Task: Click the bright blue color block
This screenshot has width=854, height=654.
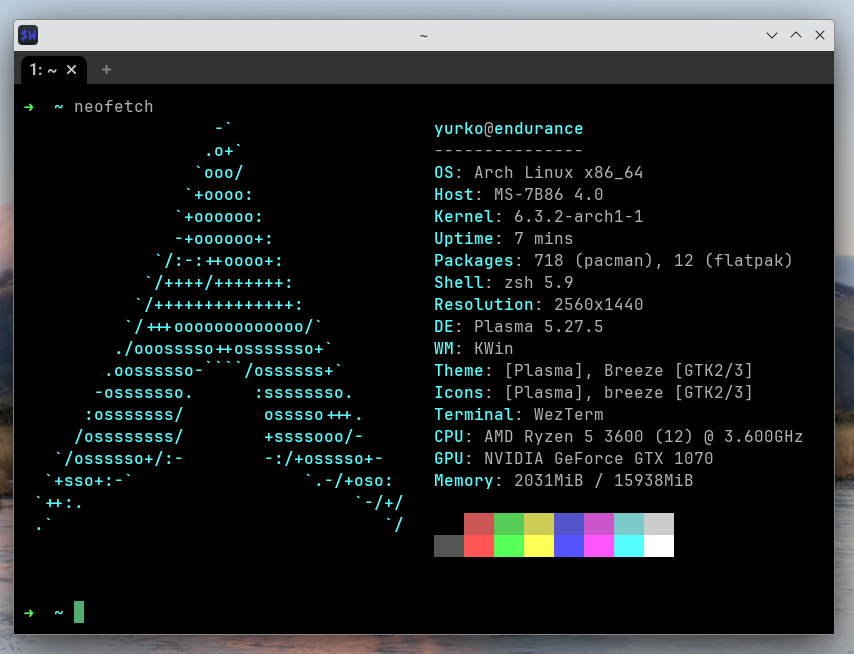Action: [x=569, y=546]
